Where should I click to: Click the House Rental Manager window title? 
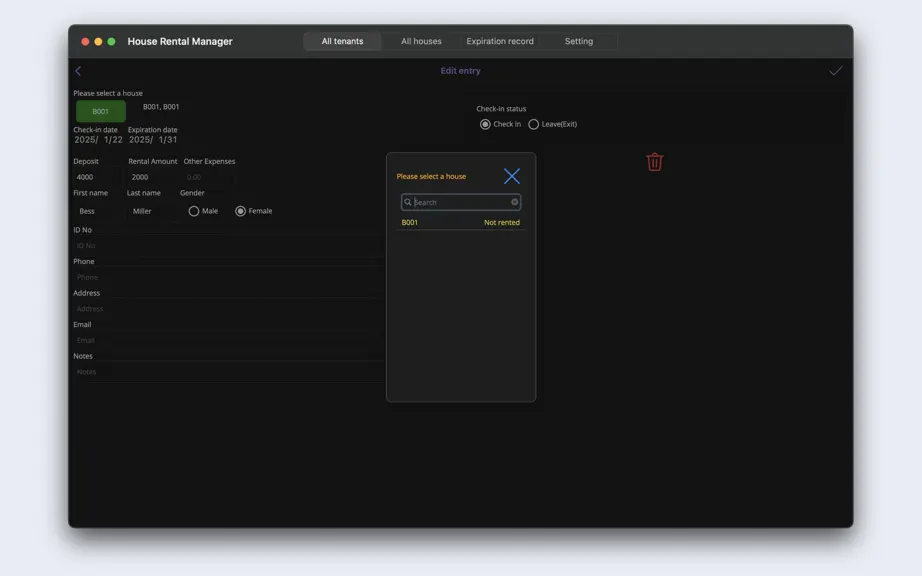pyautogui.click(x=180, y=41)
